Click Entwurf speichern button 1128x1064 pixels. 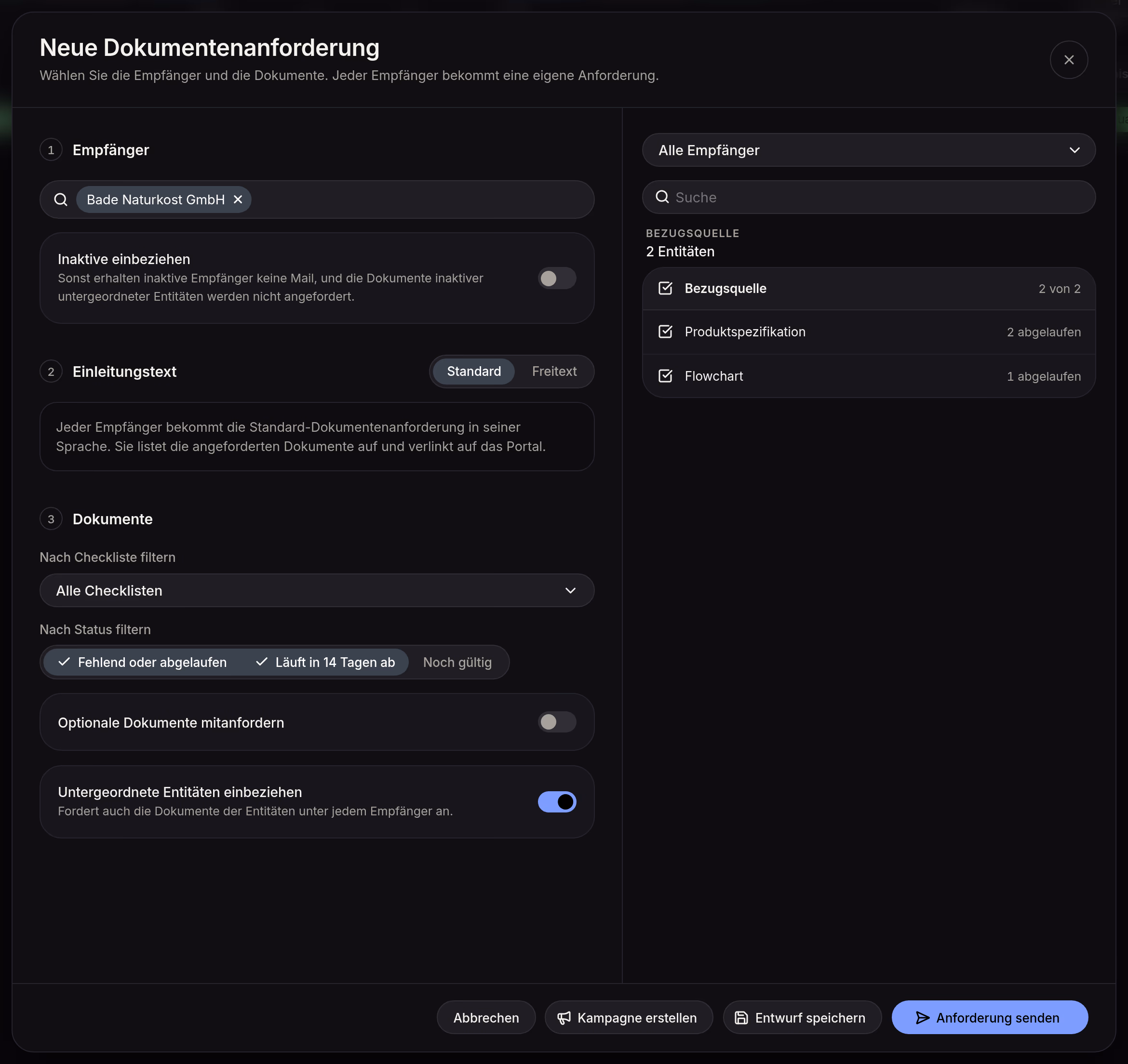[802, 1017]
